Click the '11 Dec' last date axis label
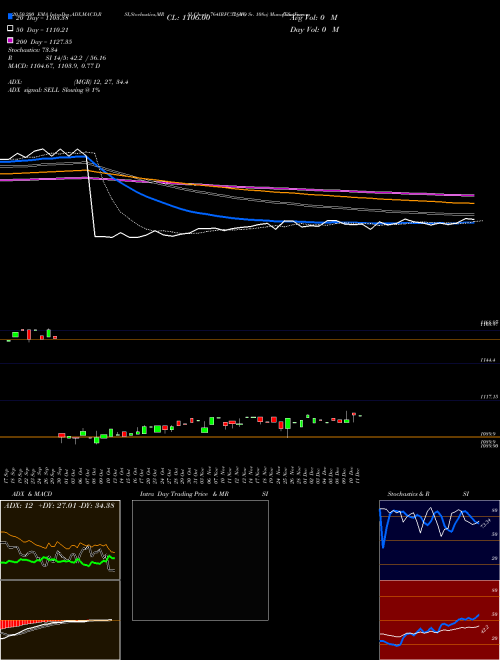This screenshot has width=500, height=660. 357,474
